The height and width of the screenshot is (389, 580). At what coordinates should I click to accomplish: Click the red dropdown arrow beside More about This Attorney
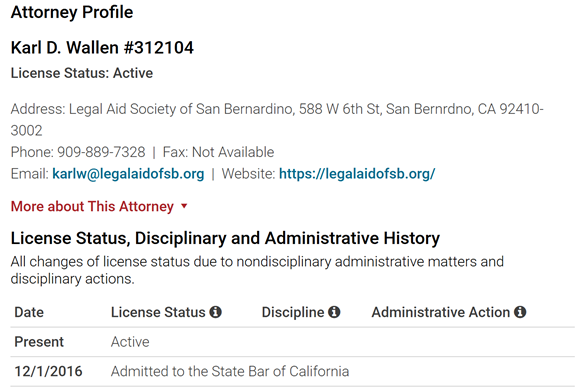[184, 206]
